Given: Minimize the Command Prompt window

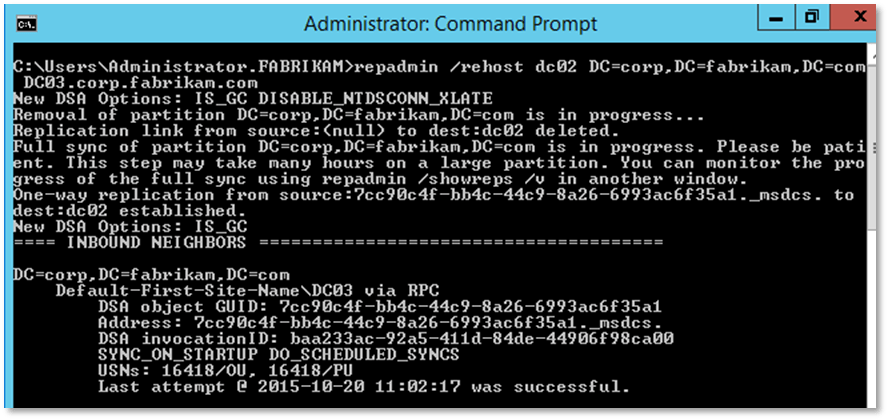Looking at the screenshot, I should tap(766, 19).
